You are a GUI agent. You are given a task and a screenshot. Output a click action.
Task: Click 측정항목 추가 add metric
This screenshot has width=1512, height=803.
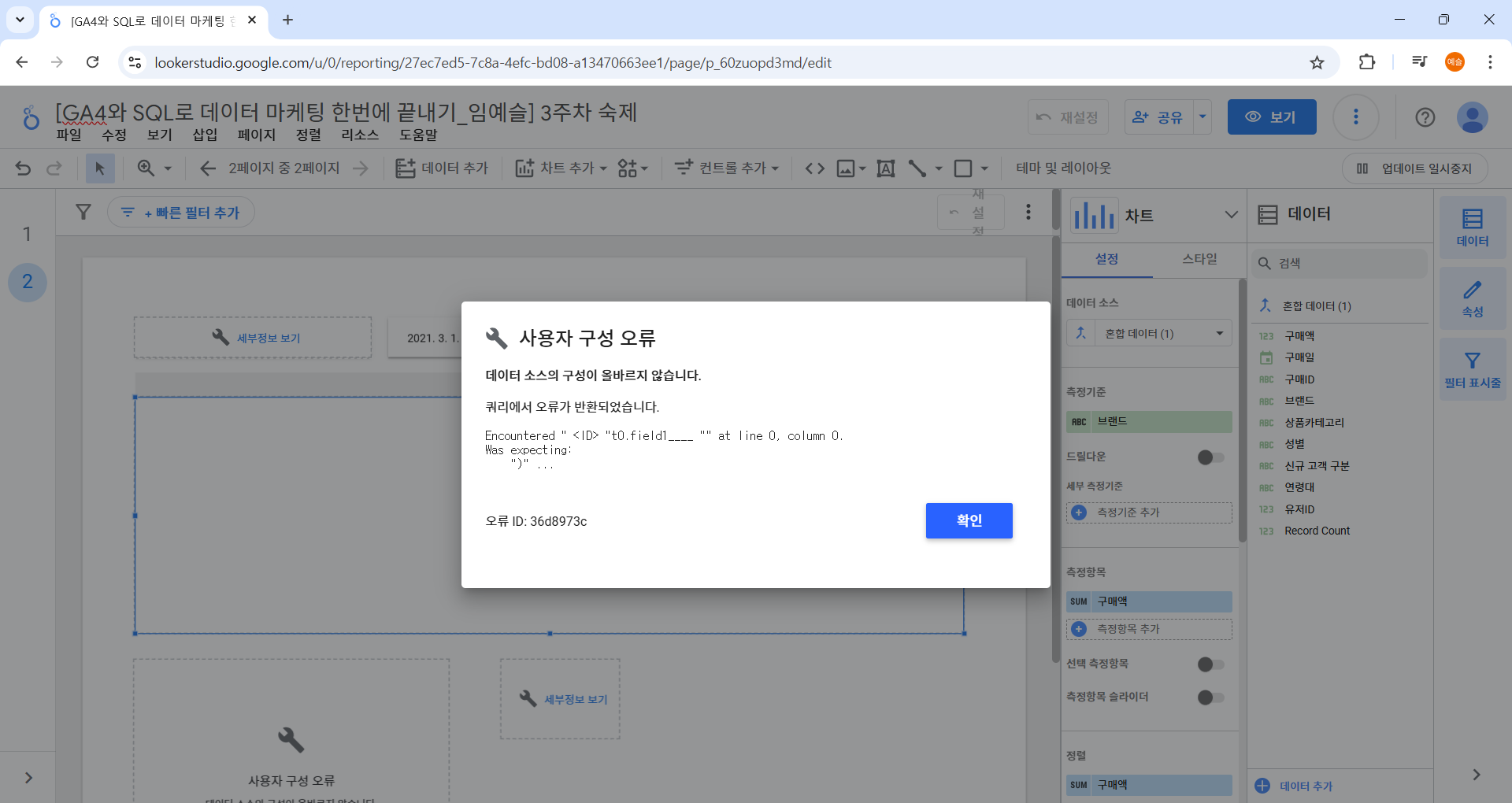(x=1149, y=629)
